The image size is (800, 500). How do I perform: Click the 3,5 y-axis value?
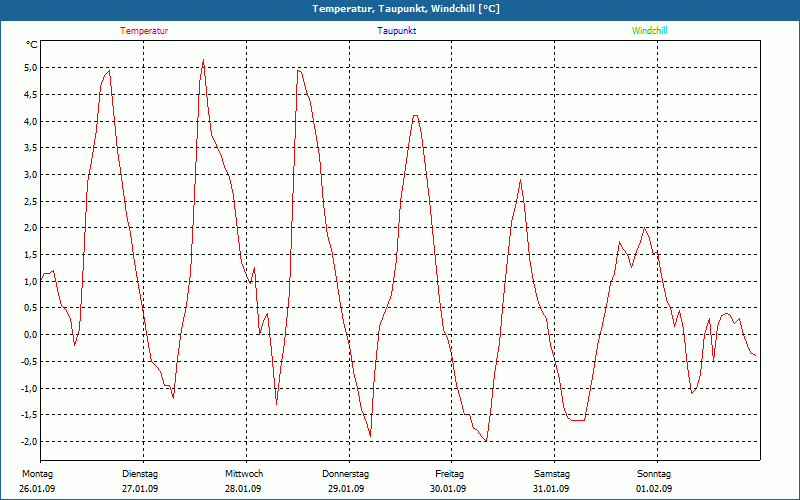30,148
